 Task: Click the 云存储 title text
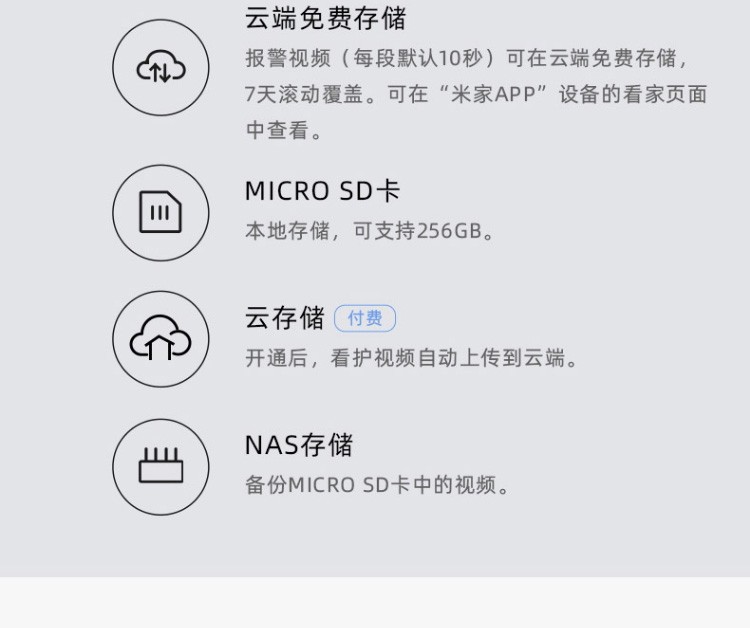[x=284, y=318]
